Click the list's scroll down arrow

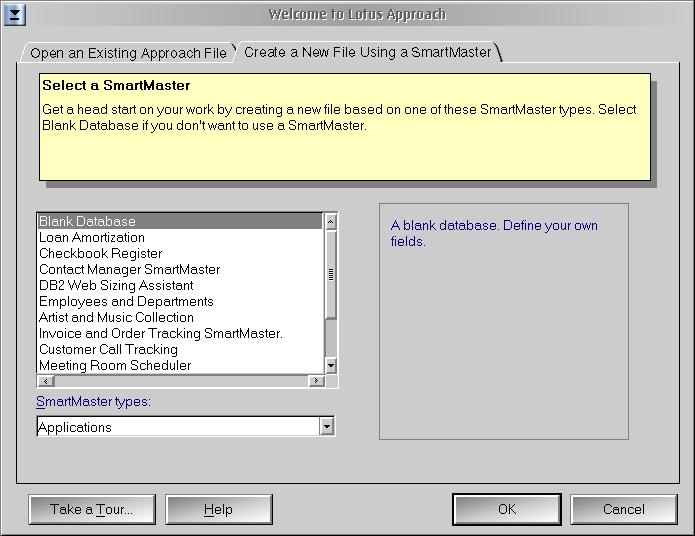pos(331,365)
